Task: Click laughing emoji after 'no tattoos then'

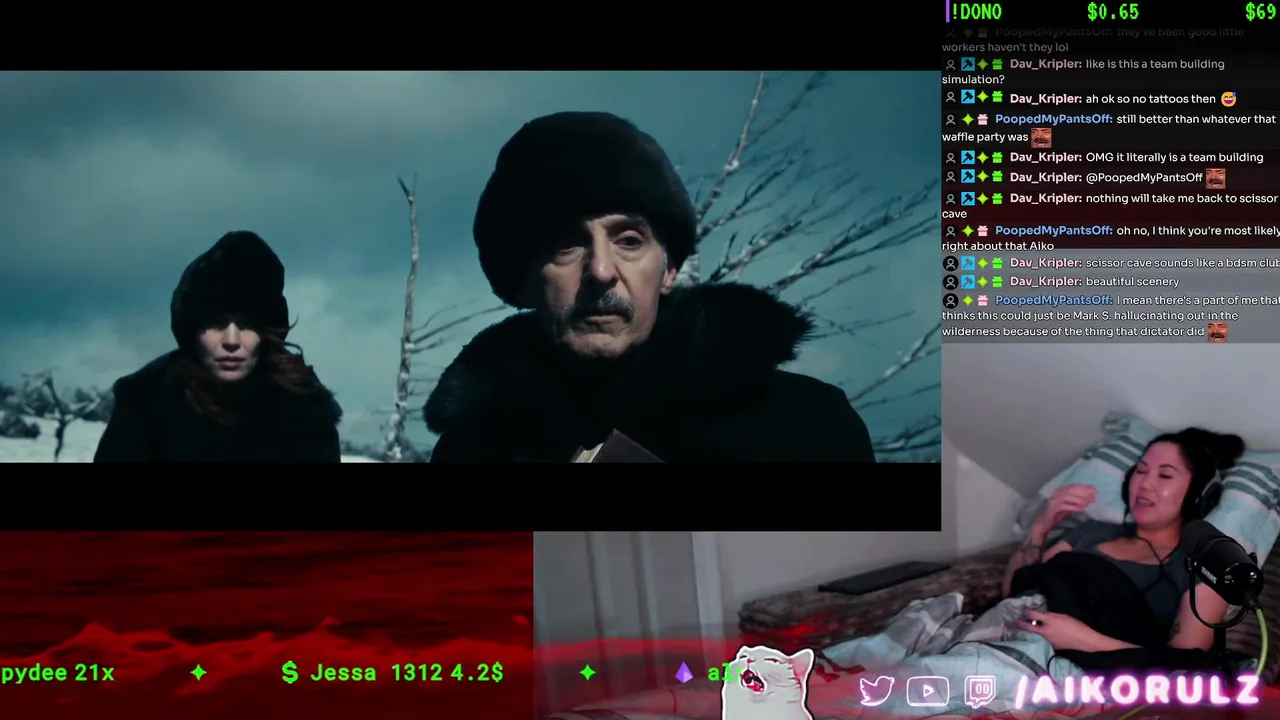Action: (x=1229, y=99)
